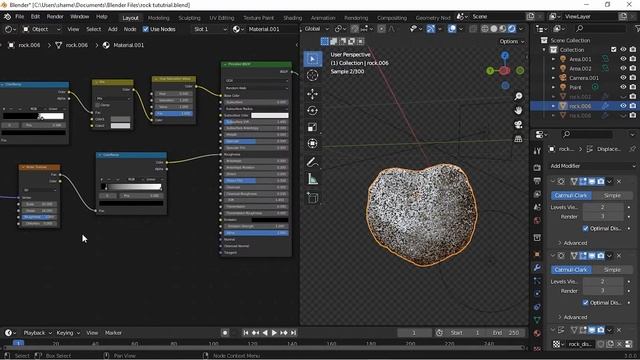Viewport: 640px width, 360px height.
Task: Switch perspective/orthographic with grid icon
Action: tap(518, 139)
